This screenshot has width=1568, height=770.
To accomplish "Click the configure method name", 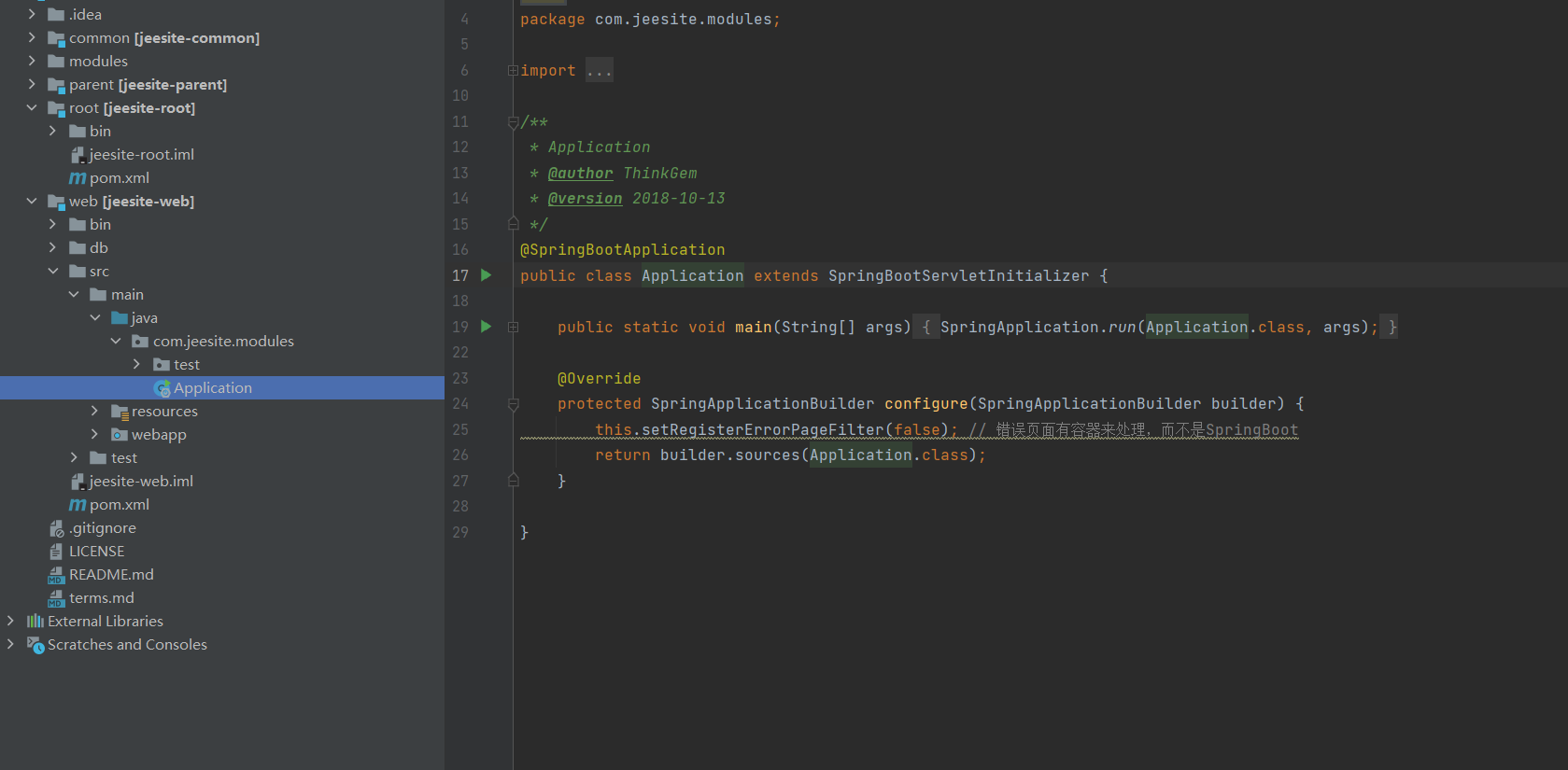I will coord(925,404).
